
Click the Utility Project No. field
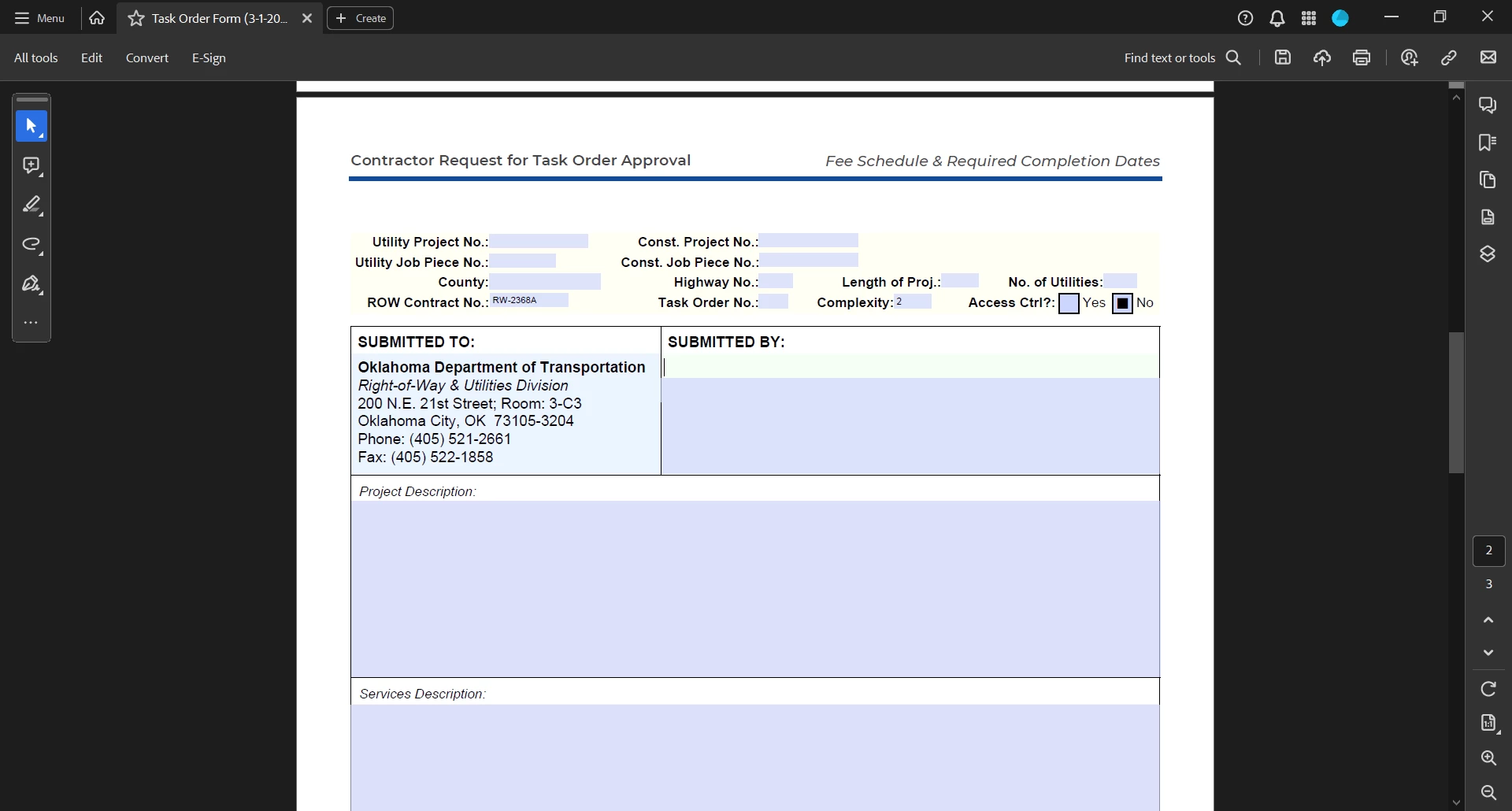(x=539, y=241)
